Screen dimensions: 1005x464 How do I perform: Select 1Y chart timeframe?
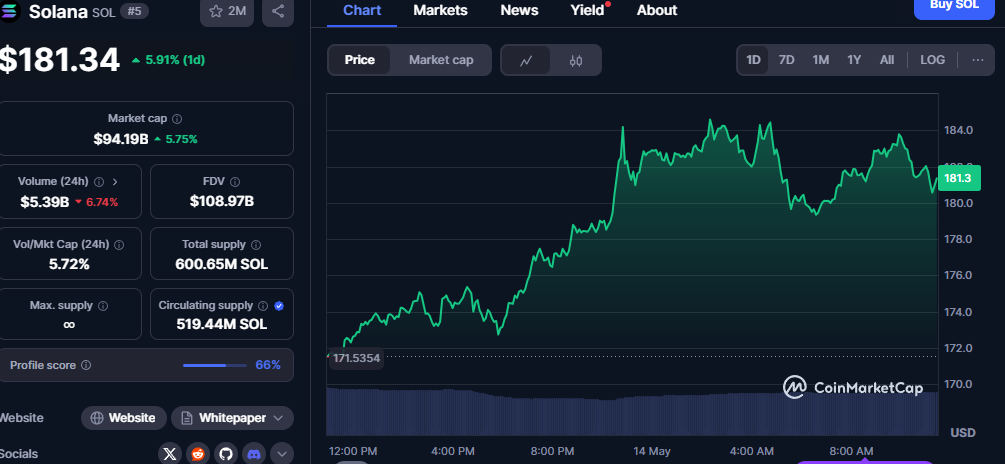point(854,60)
